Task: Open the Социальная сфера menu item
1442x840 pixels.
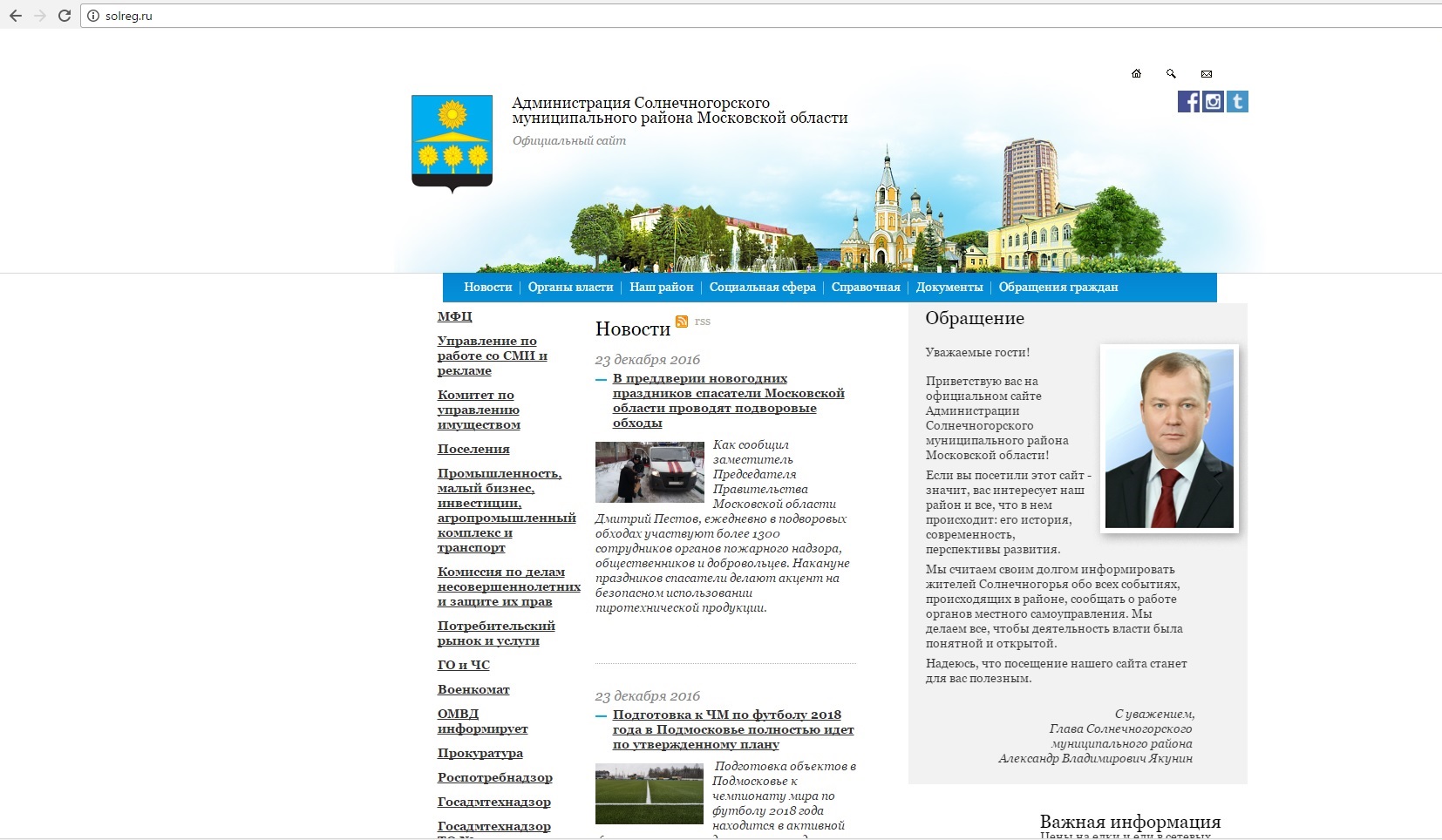Action: pos(762,287)
